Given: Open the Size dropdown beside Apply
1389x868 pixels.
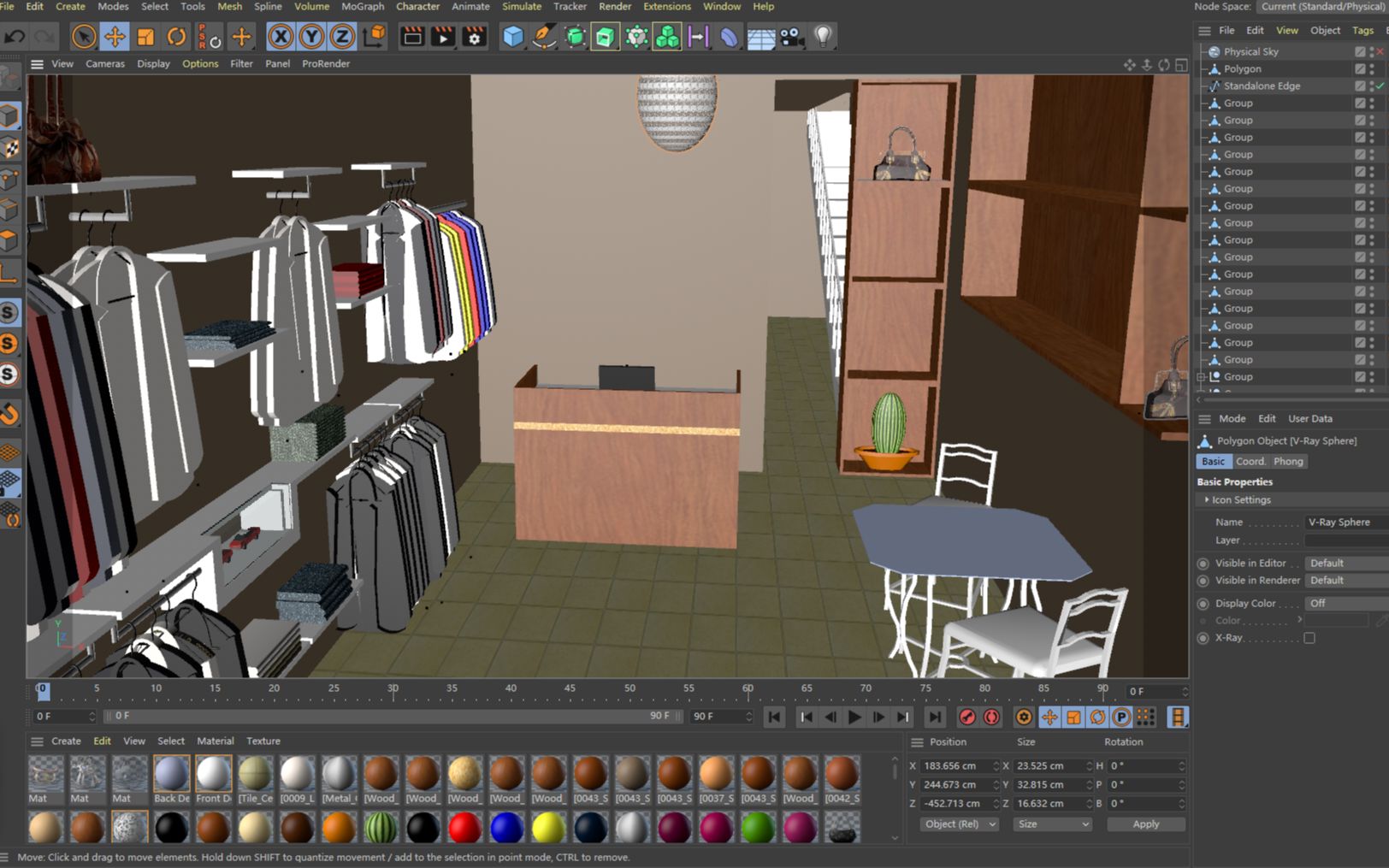Looking at the screenshot, I should [x=1052, y=824].
